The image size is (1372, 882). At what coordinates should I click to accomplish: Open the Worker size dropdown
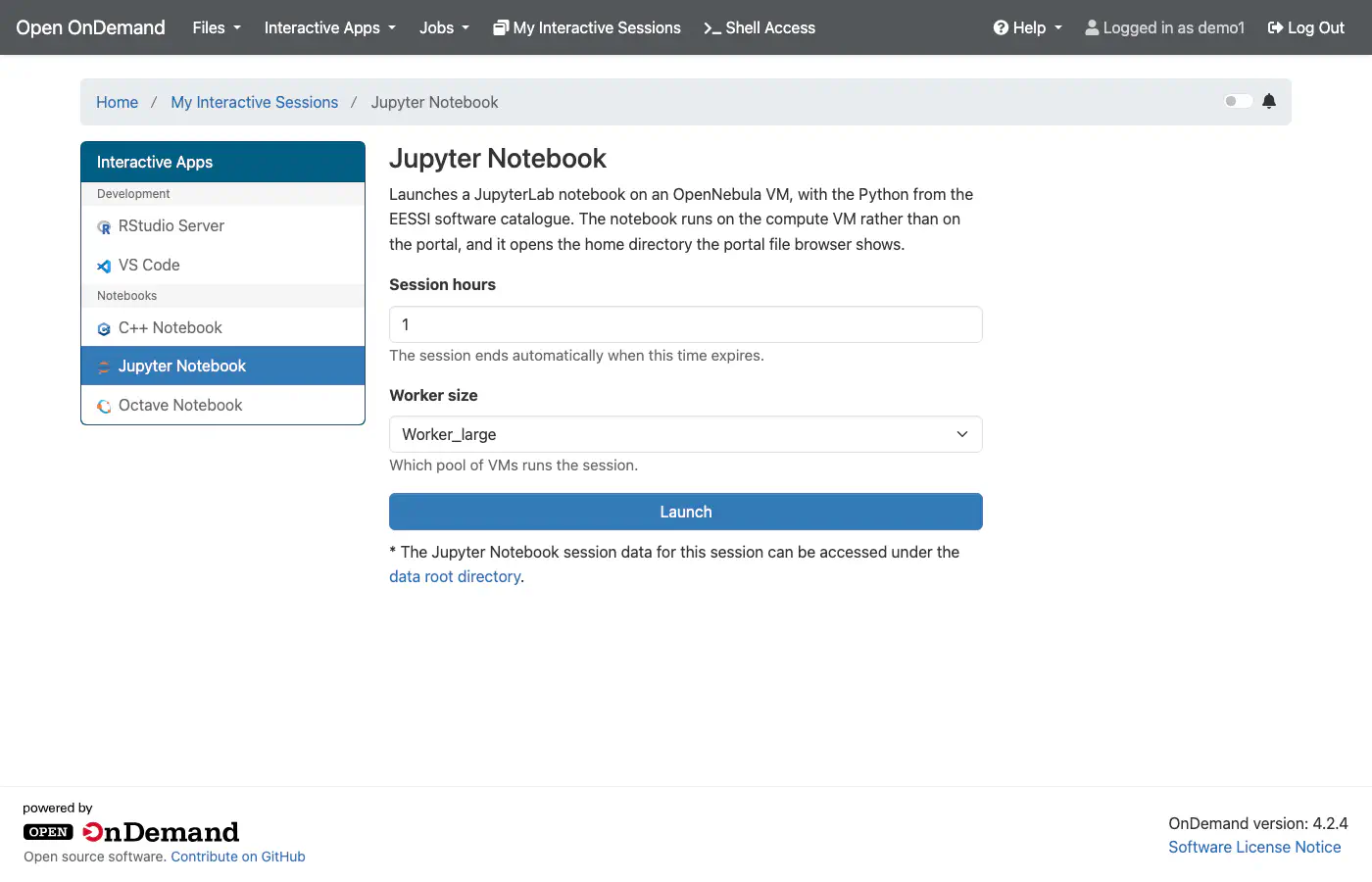point(686,434)
